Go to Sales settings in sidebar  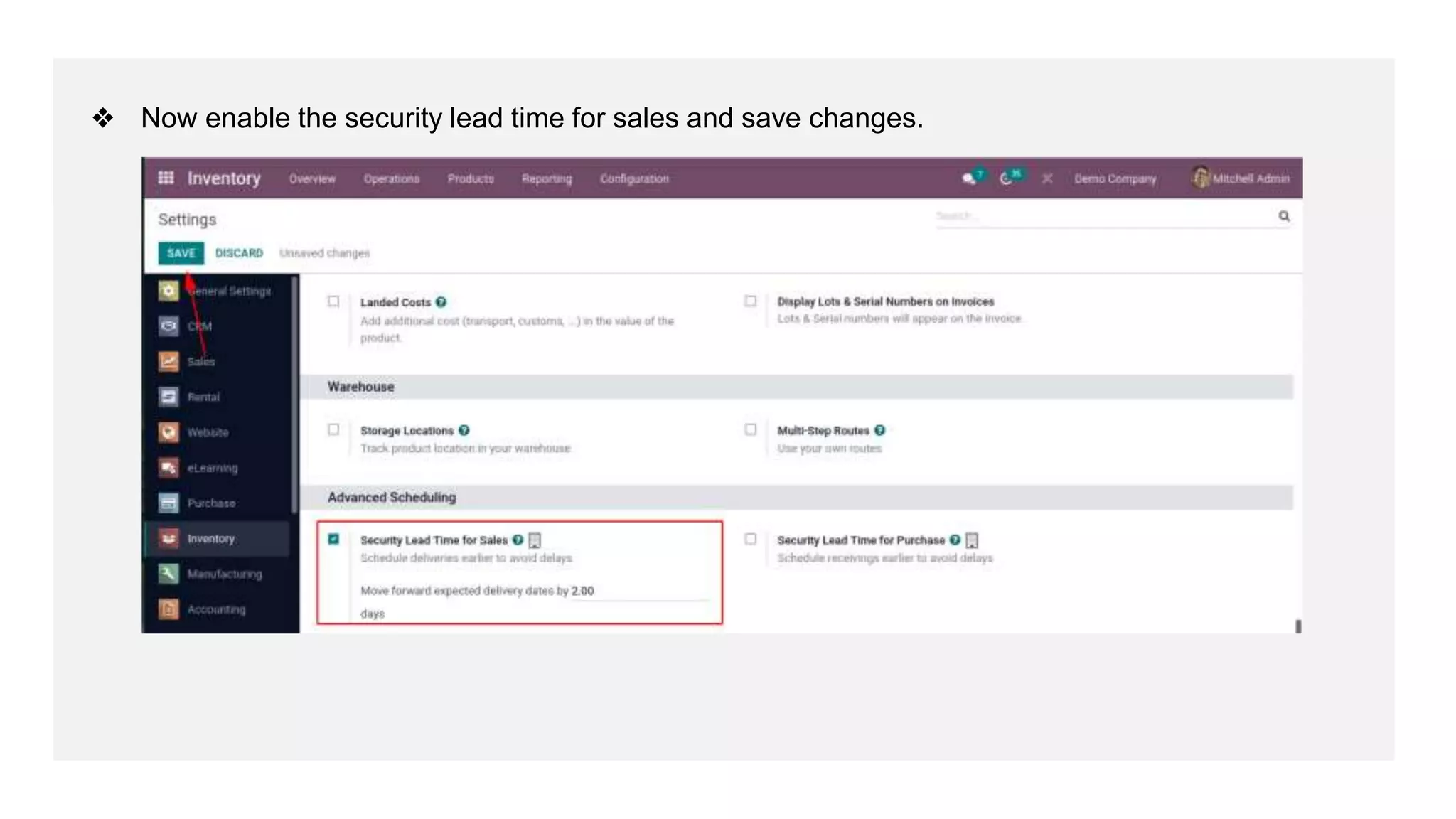201,362
